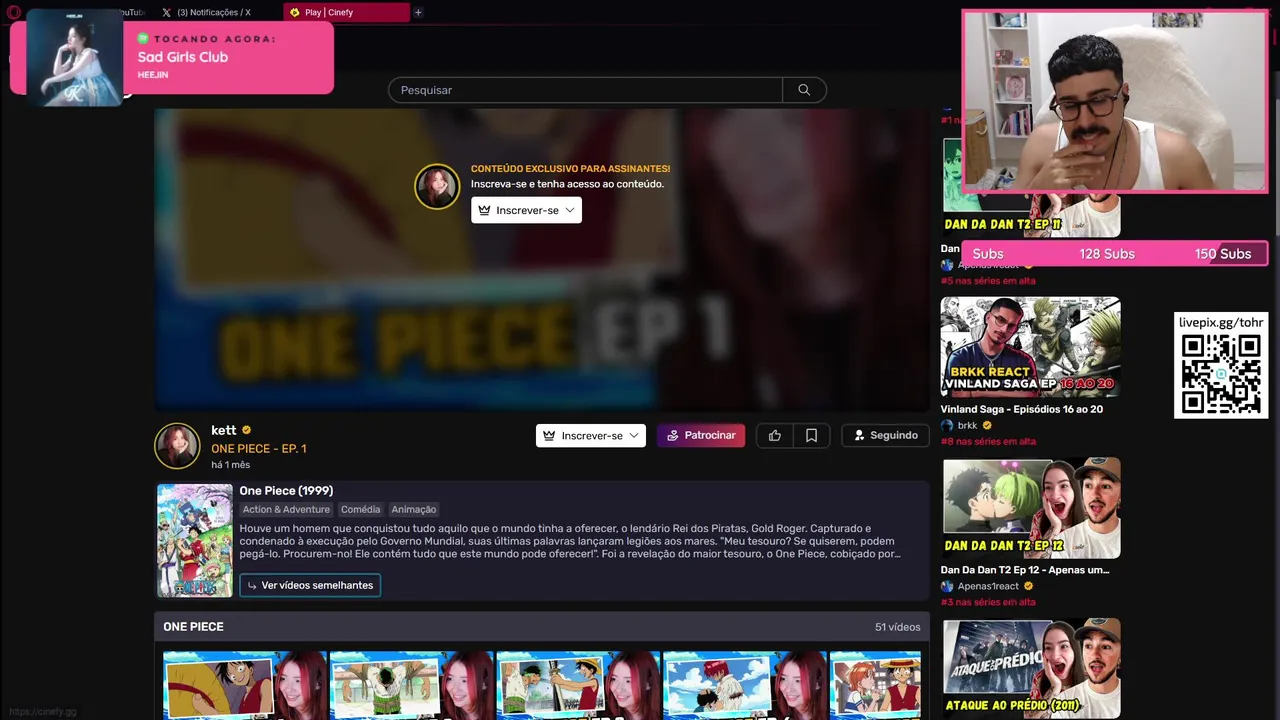Open Ataque ao Prédio (2011) thumbnail
This screenshot has width=1280, height=720.
[x=1030, y=668]
